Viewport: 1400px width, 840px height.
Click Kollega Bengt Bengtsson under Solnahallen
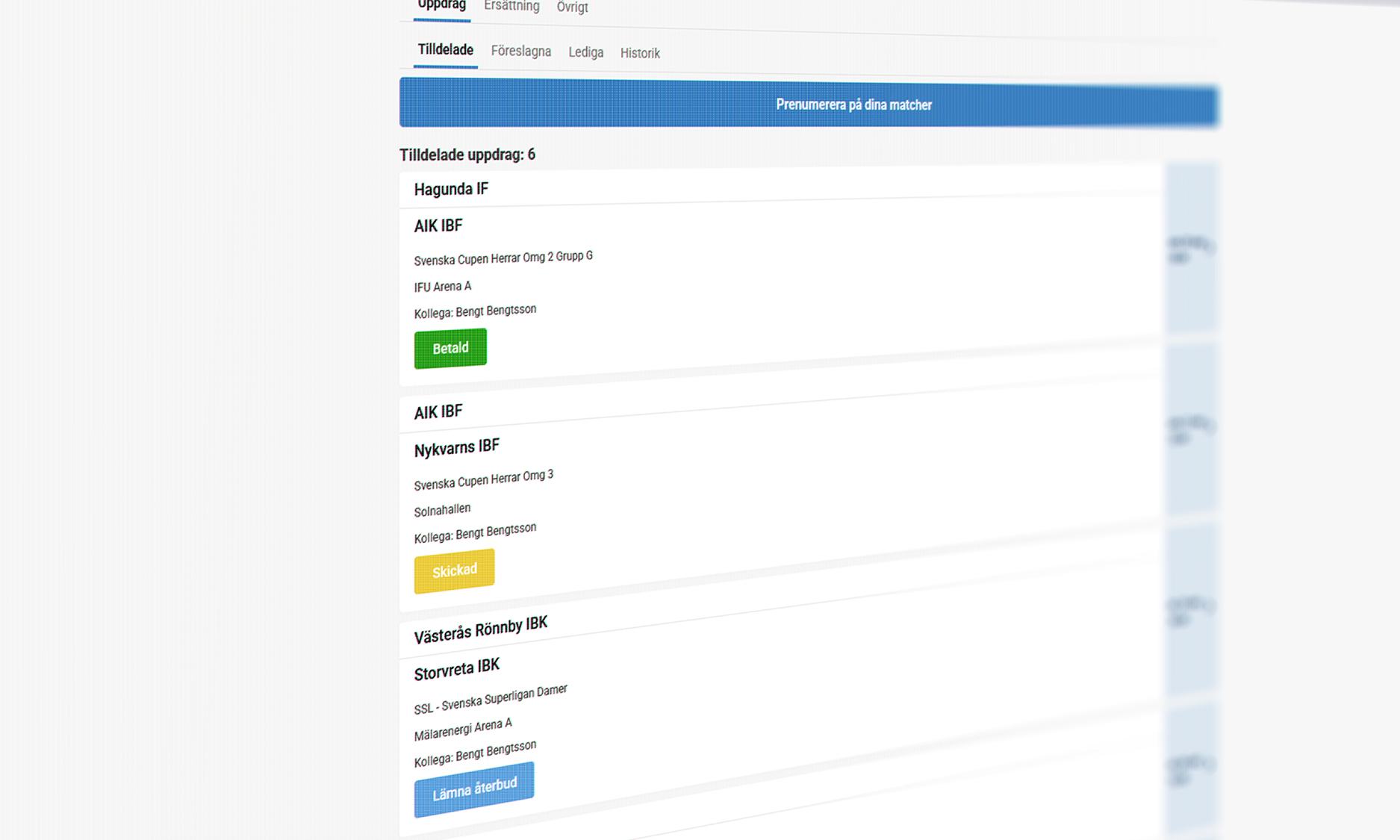pyautogui.click(x=475, y=533)
